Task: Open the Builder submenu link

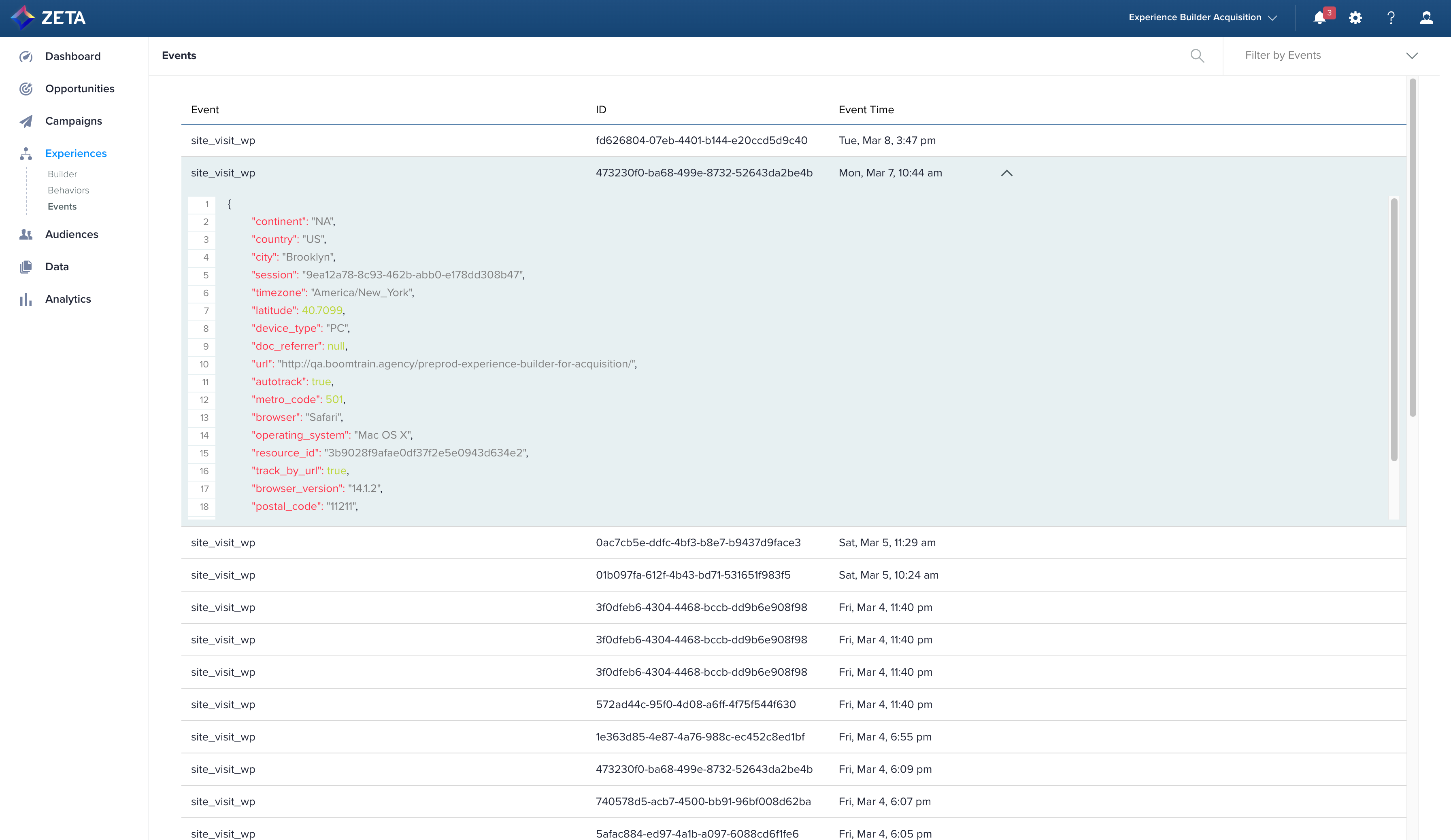Action: point(62,174)
